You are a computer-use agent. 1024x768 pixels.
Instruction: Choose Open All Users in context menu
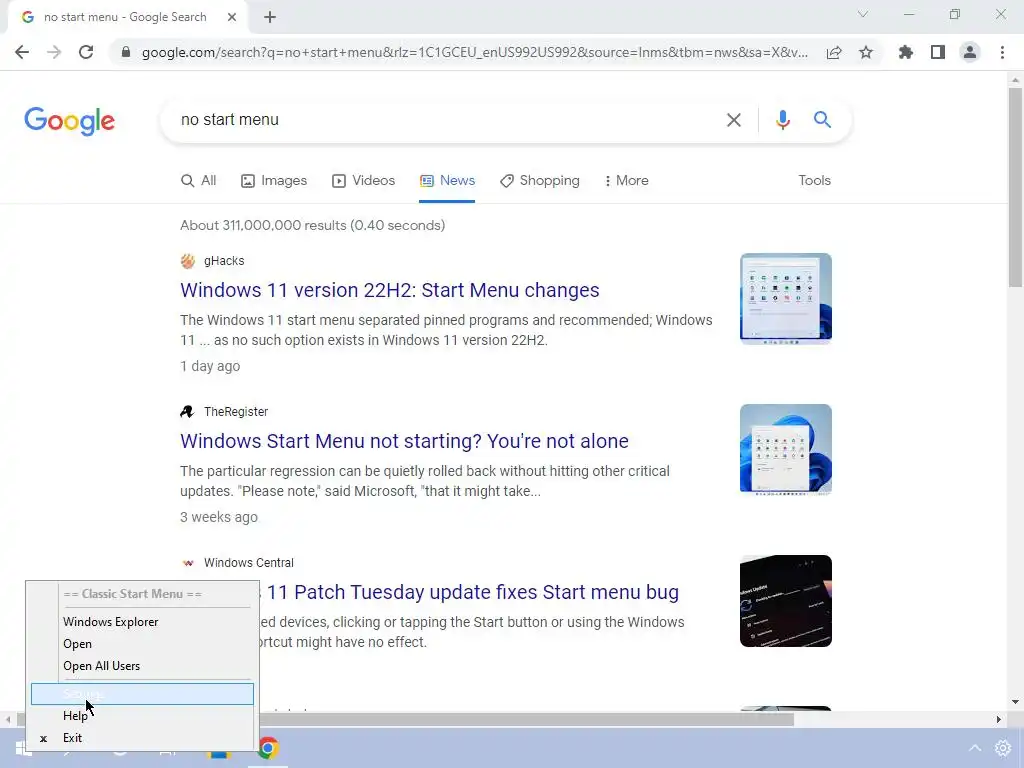point(142,666)
